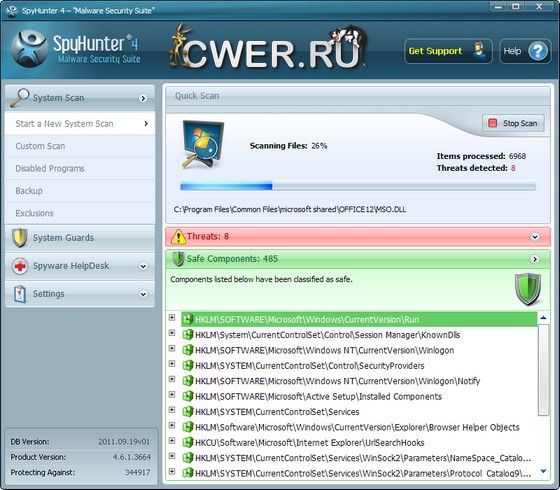Click the DB Version value 2011.09.19v01

pos(124,442)
